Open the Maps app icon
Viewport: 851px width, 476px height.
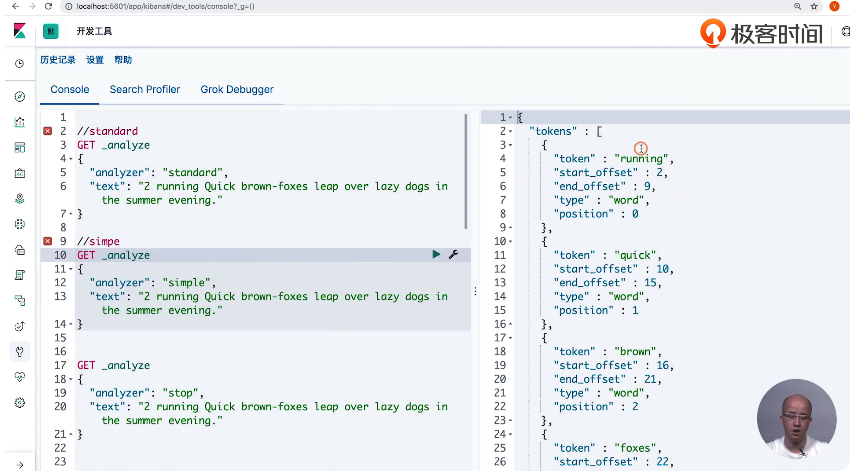pyautogui.click(x=19, y=198)
